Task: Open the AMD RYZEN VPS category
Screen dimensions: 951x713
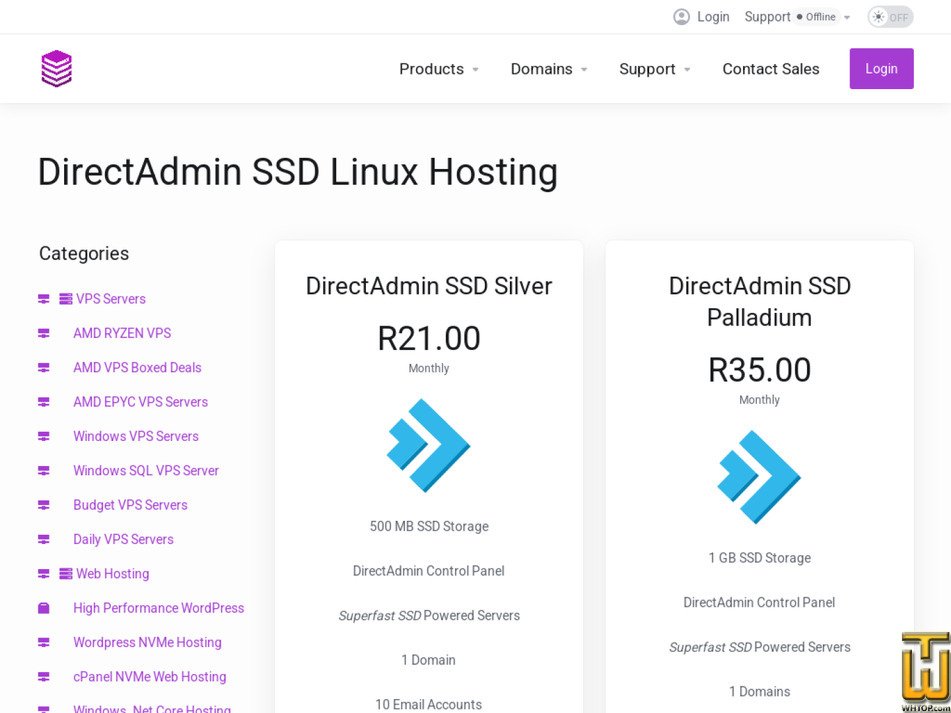Action: click(x=122, y=333)
